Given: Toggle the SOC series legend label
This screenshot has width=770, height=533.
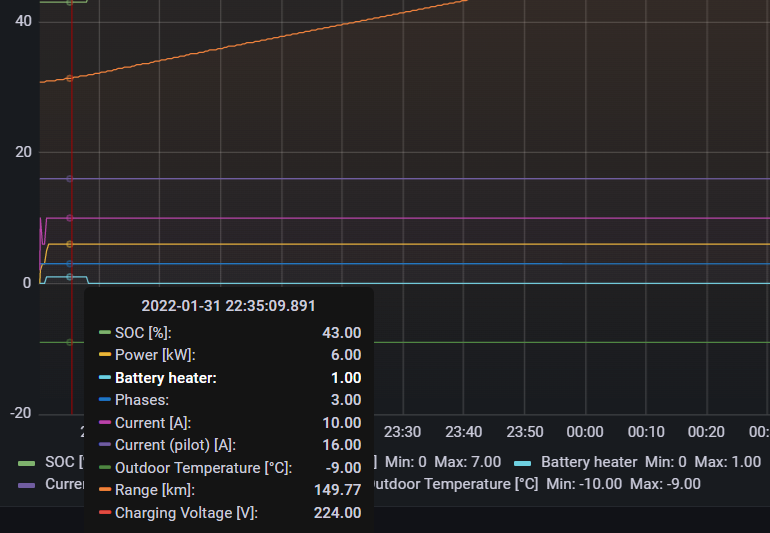Looking at the screenshot, I should [x=62, y=462].
